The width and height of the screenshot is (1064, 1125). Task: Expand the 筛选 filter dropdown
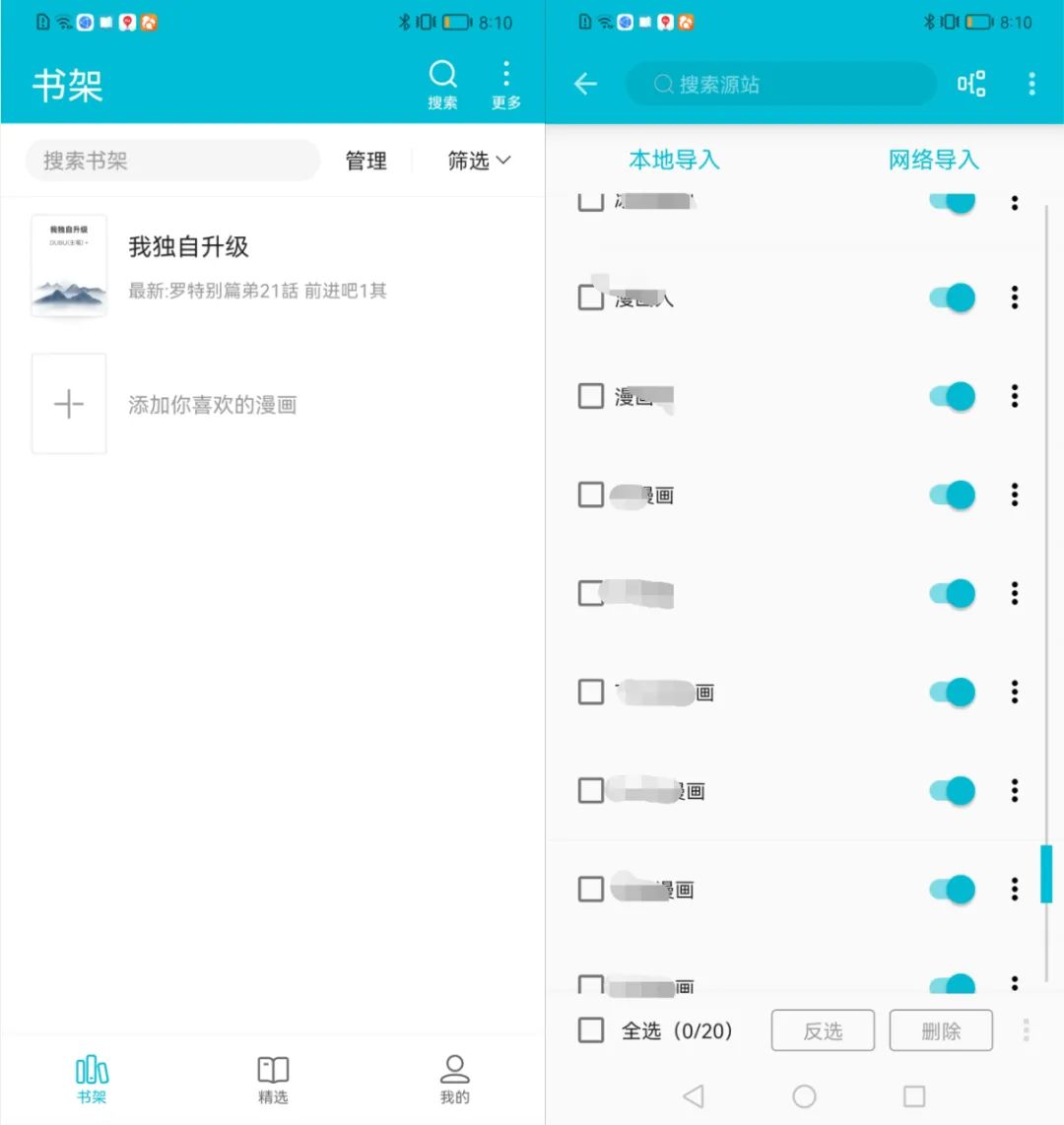click(479, 161)
